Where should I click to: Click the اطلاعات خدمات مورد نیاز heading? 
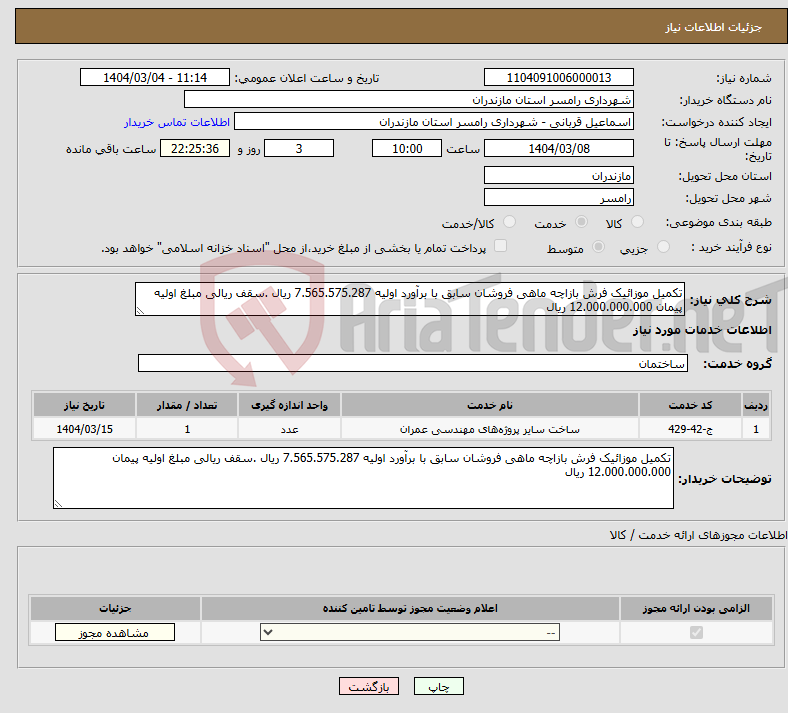[702, 330]
